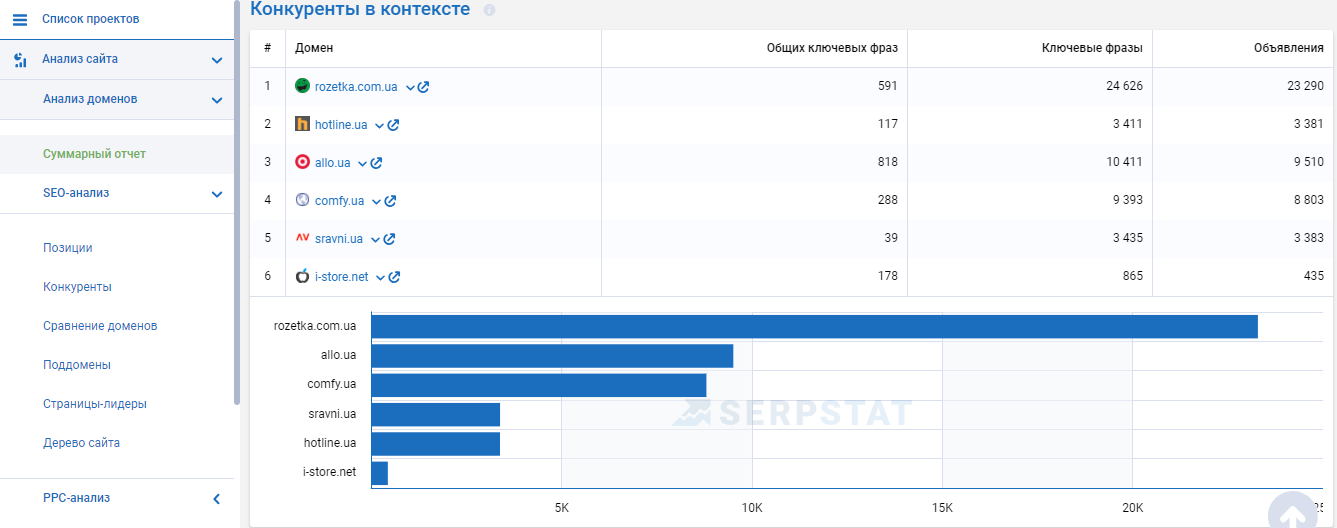
Task: Click the sravni.ua chart bar
Action: click(x=435, y=414)
